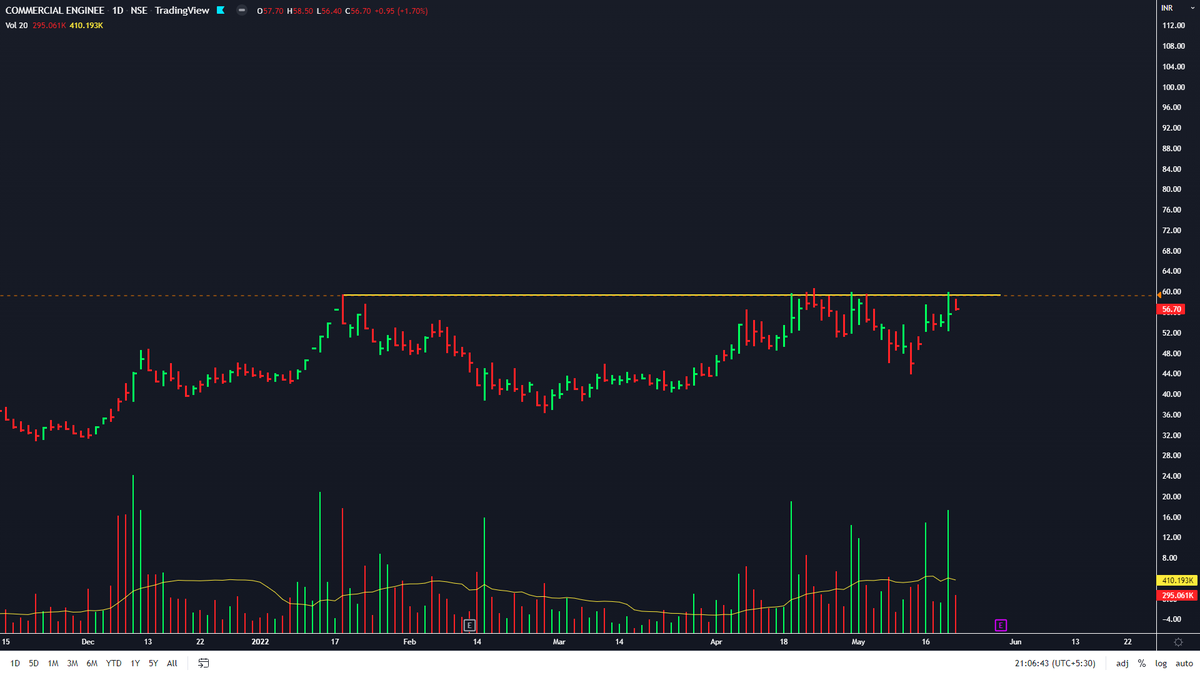Click the Apr label on time axis
The height and width of the screenshot is (675, 1200).
point(716,640)
